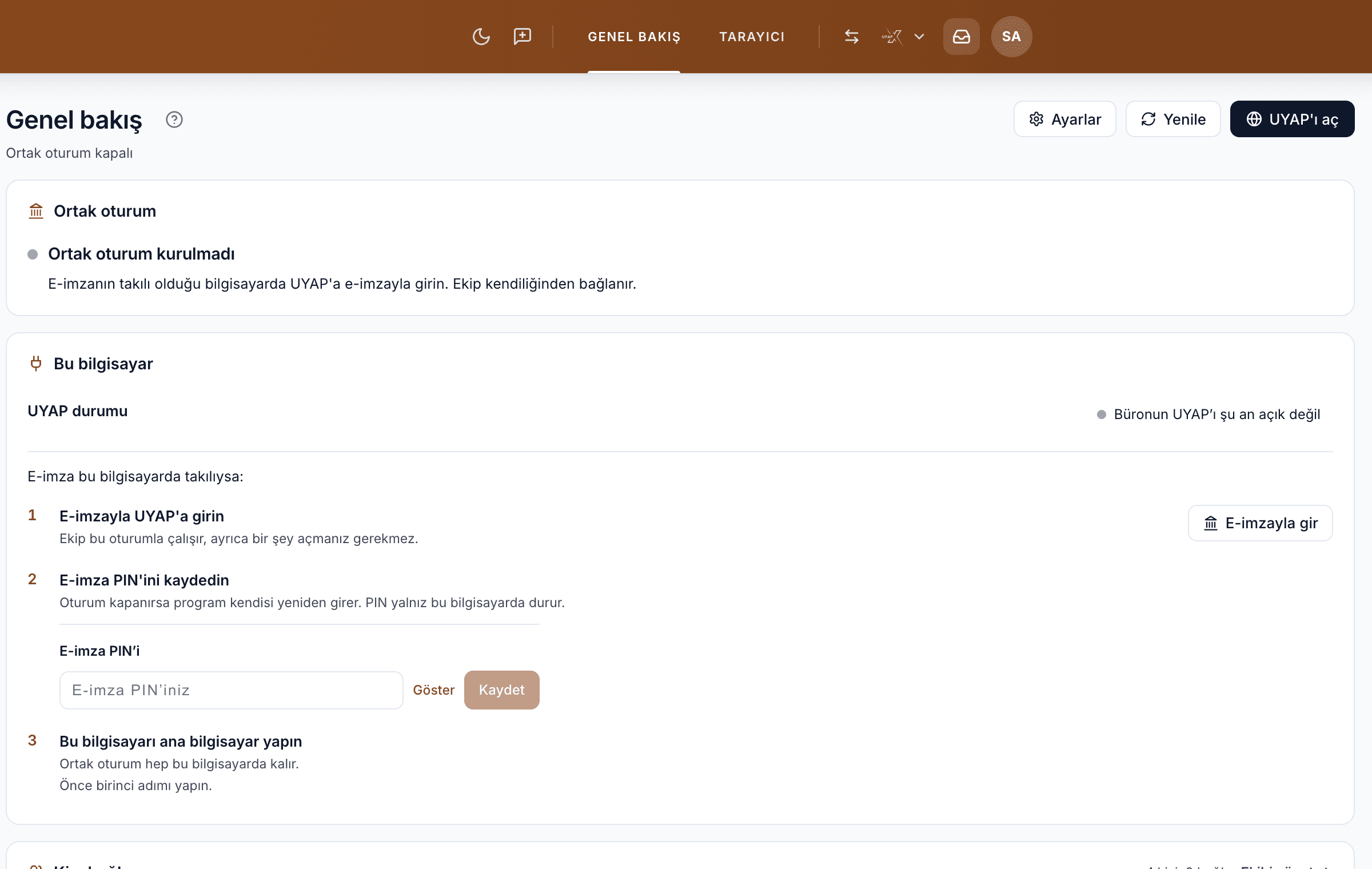Open the SA user avatar menu

coord(1011,37)
